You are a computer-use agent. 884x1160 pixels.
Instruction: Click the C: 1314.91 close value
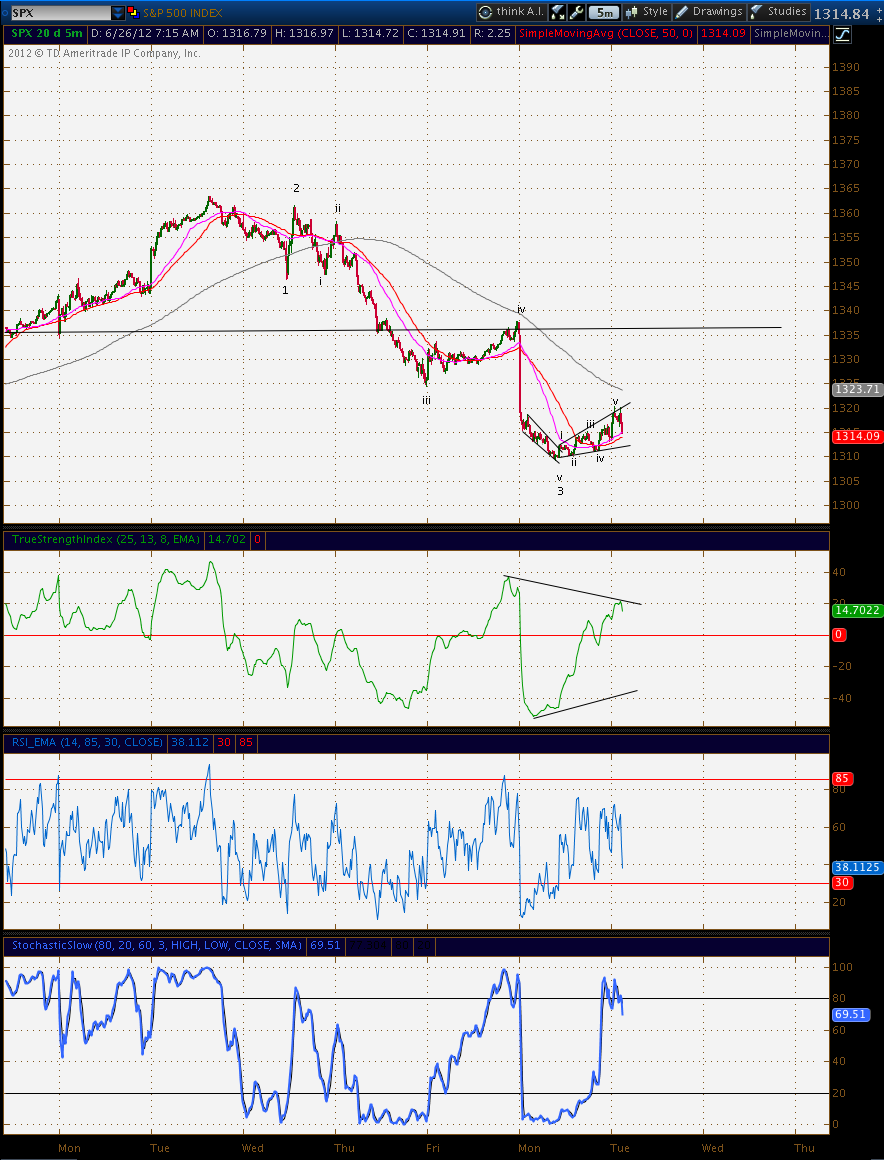coord(435,33)
